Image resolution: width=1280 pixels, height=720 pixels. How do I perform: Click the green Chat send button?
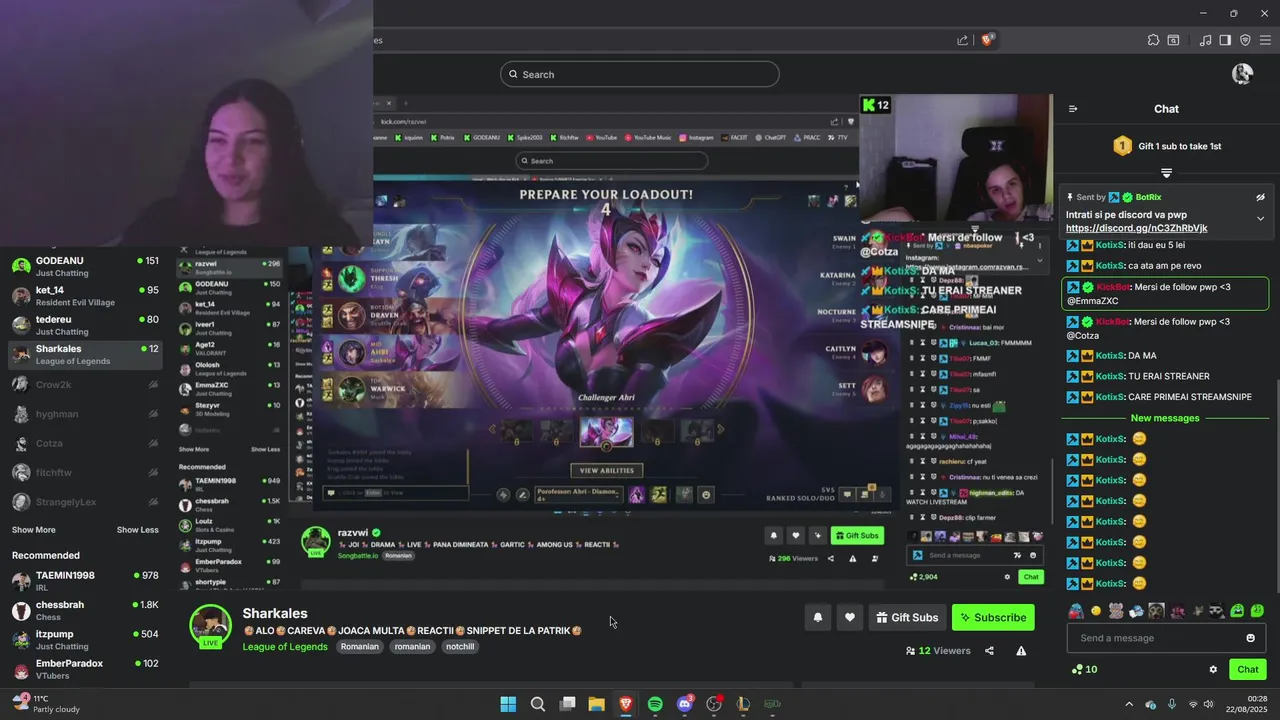(1247, 670)
